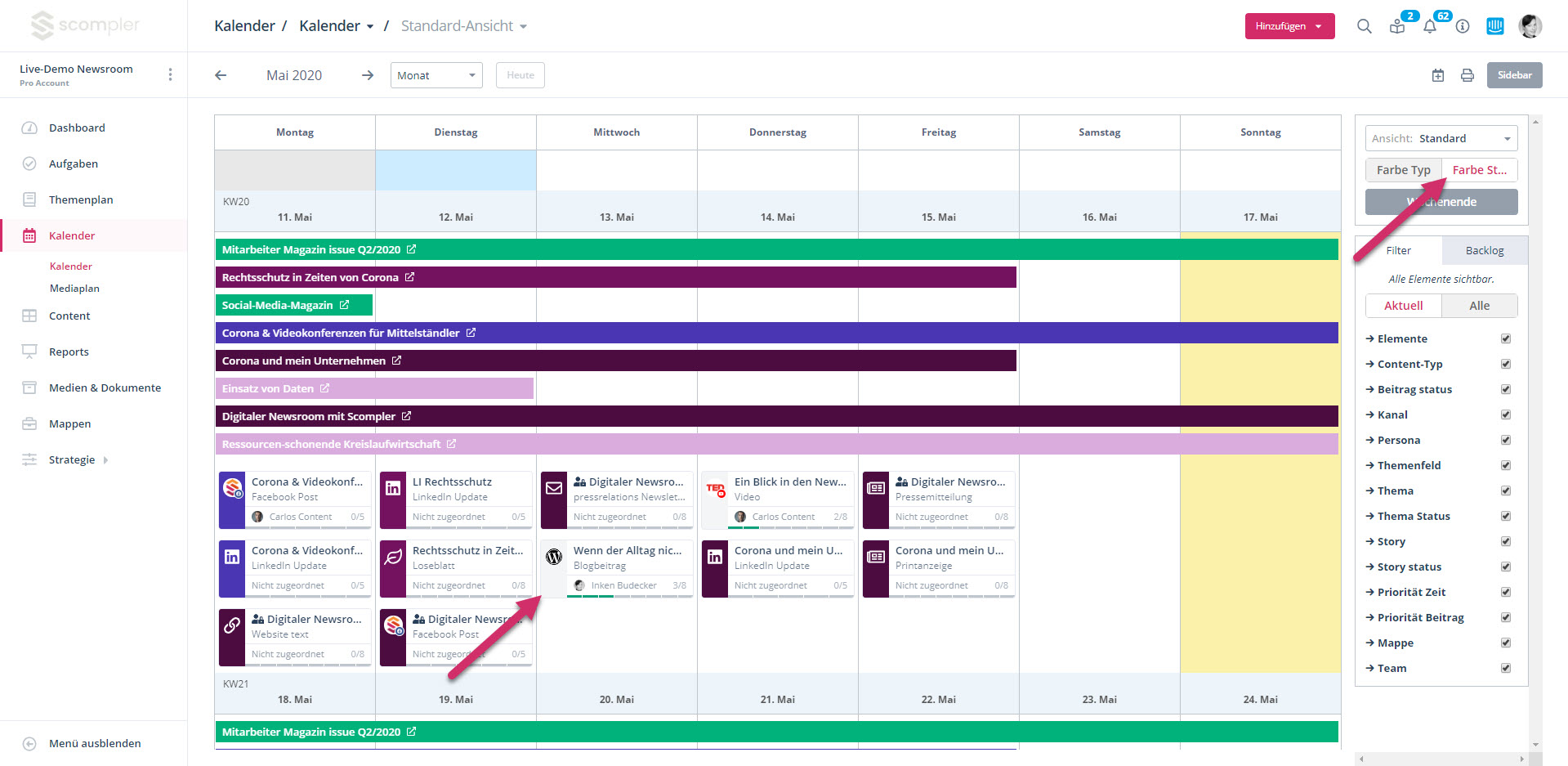1568x766 pixels.
Task: Click the Heute button
Action: (x=520, y=75)
